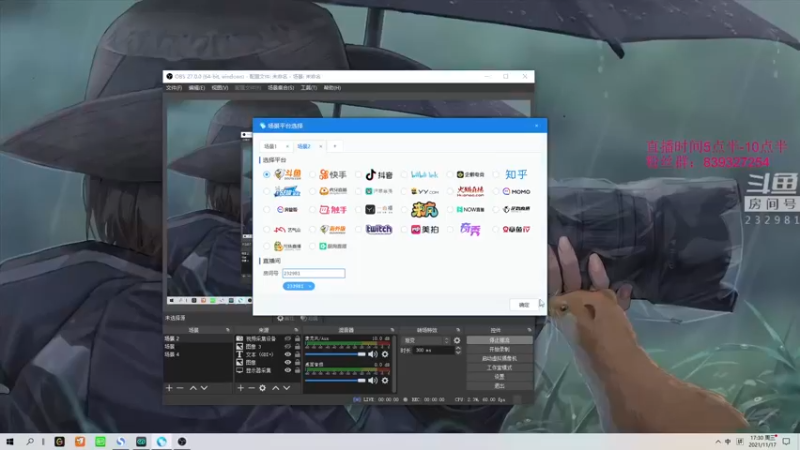Open the 编辑(E) menu in OBS
This screenshot has height=450, width=800.
click(x=196, y=88)
